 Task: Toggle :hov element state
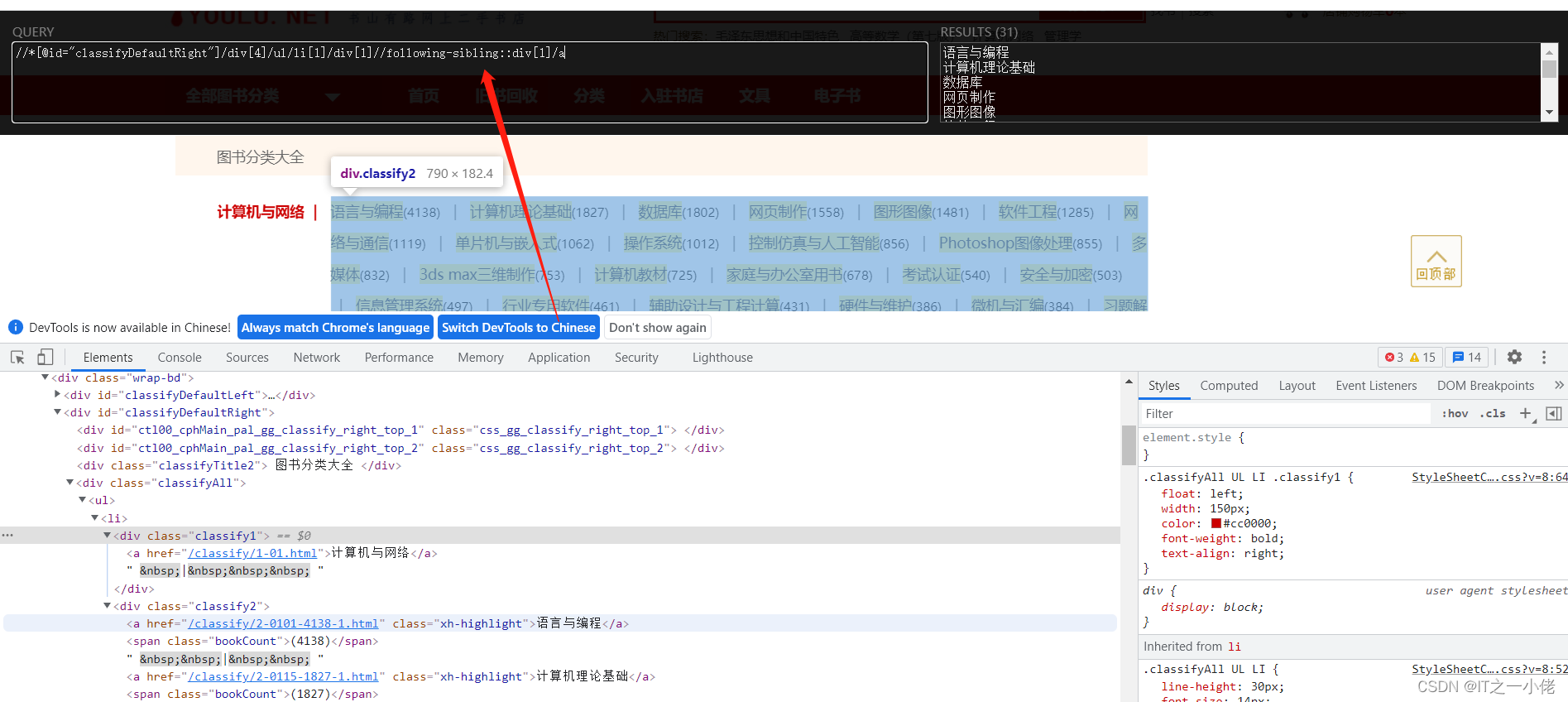(x=1455, y=413)
